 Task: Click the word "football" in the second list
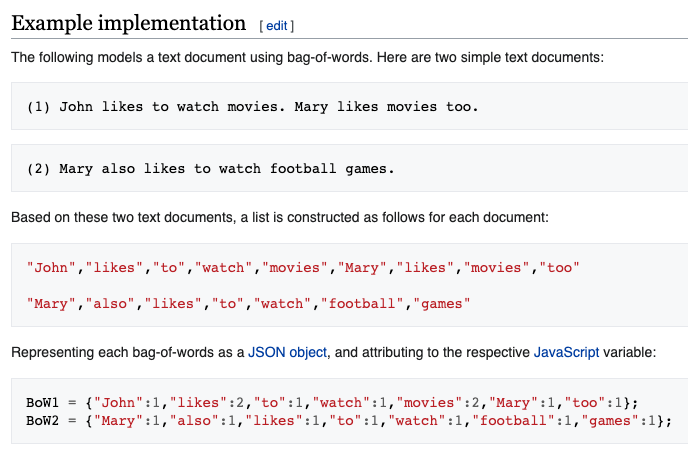[x=362, y=304]
